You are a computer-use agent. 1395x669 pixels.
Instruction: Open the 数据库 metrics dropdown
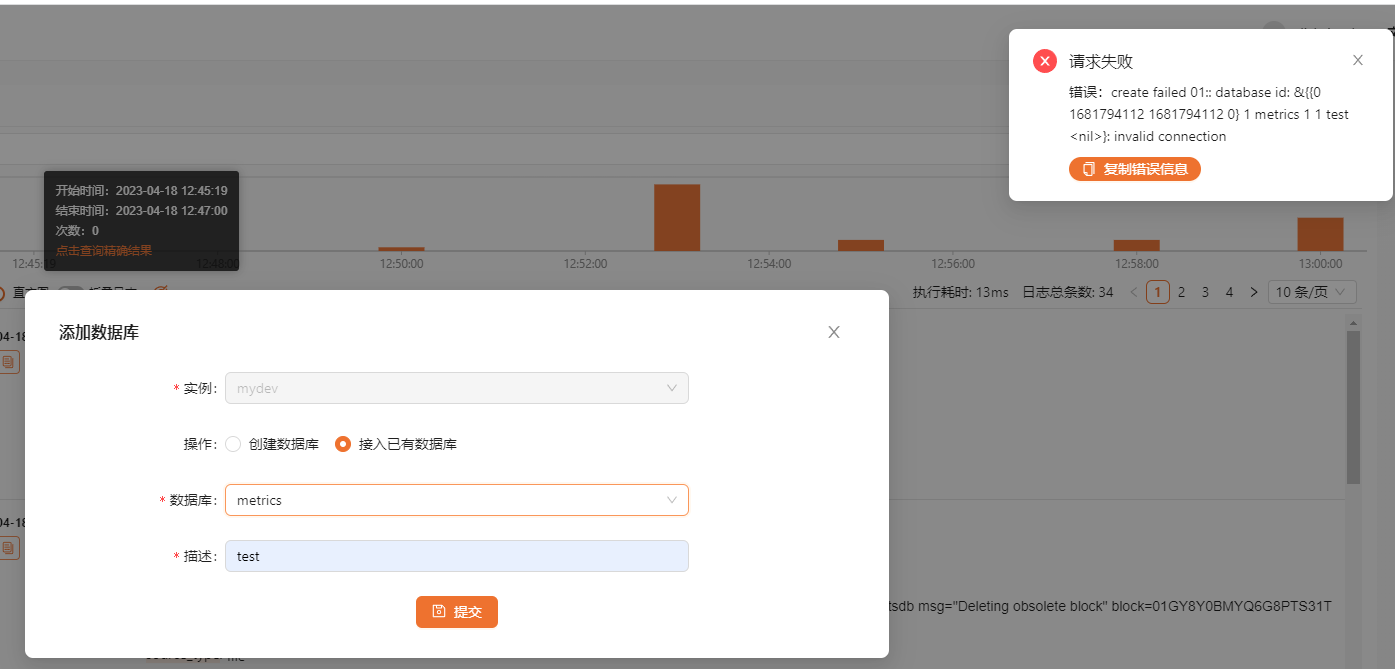point(457,500)
